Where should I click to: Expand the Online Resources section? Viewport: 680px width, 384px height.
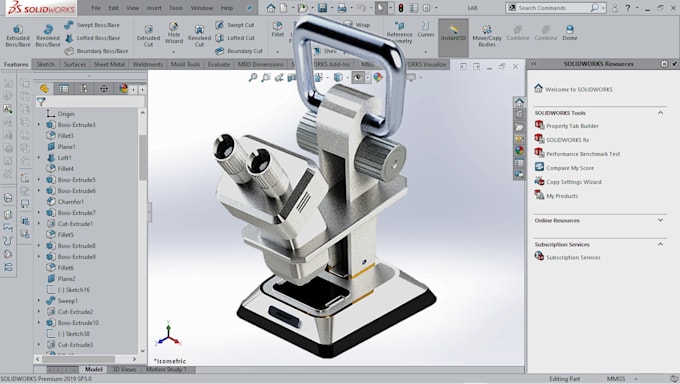(x=660, y=220)
